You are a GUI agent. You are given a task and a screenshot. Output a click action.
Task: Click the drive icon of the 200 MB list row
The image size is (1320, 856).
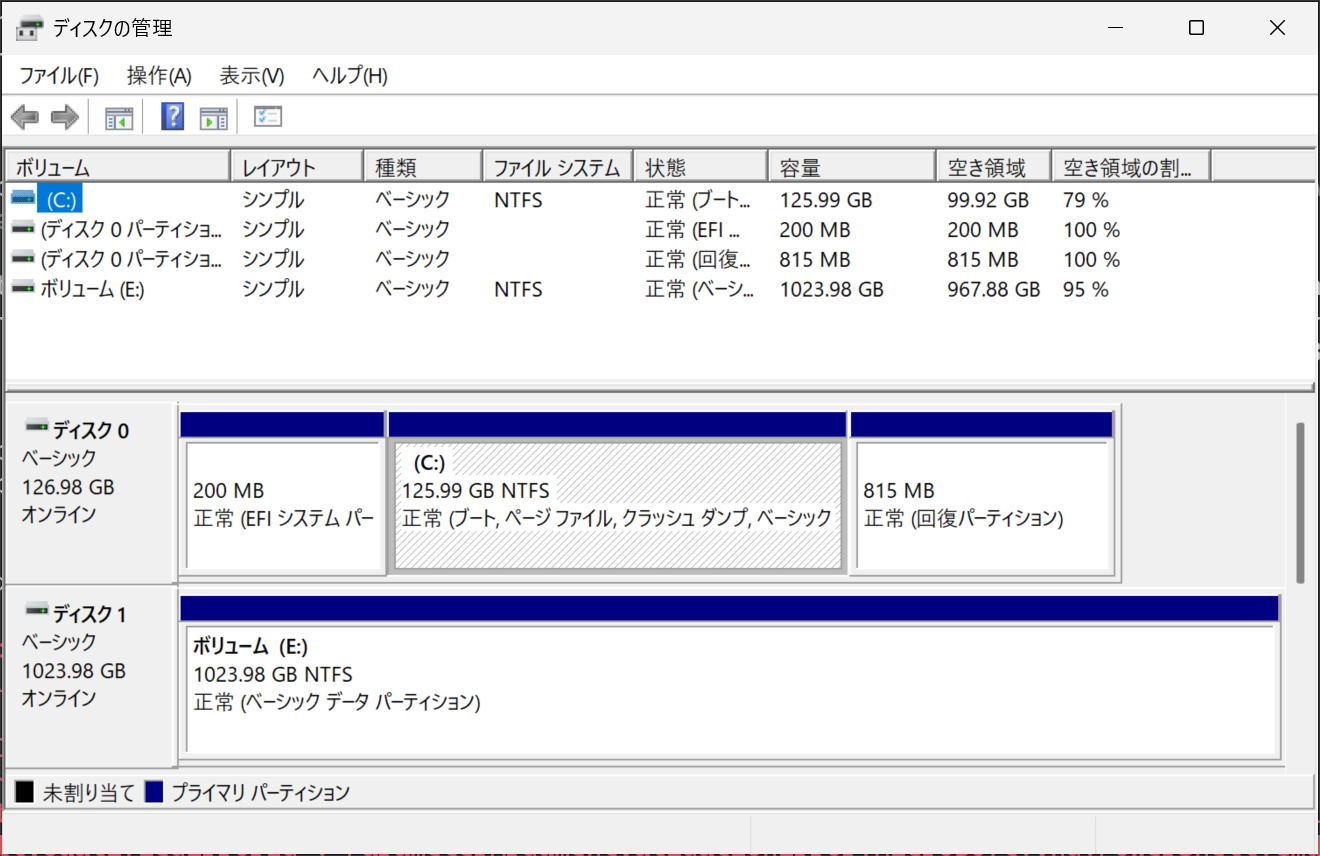[24, 228]
